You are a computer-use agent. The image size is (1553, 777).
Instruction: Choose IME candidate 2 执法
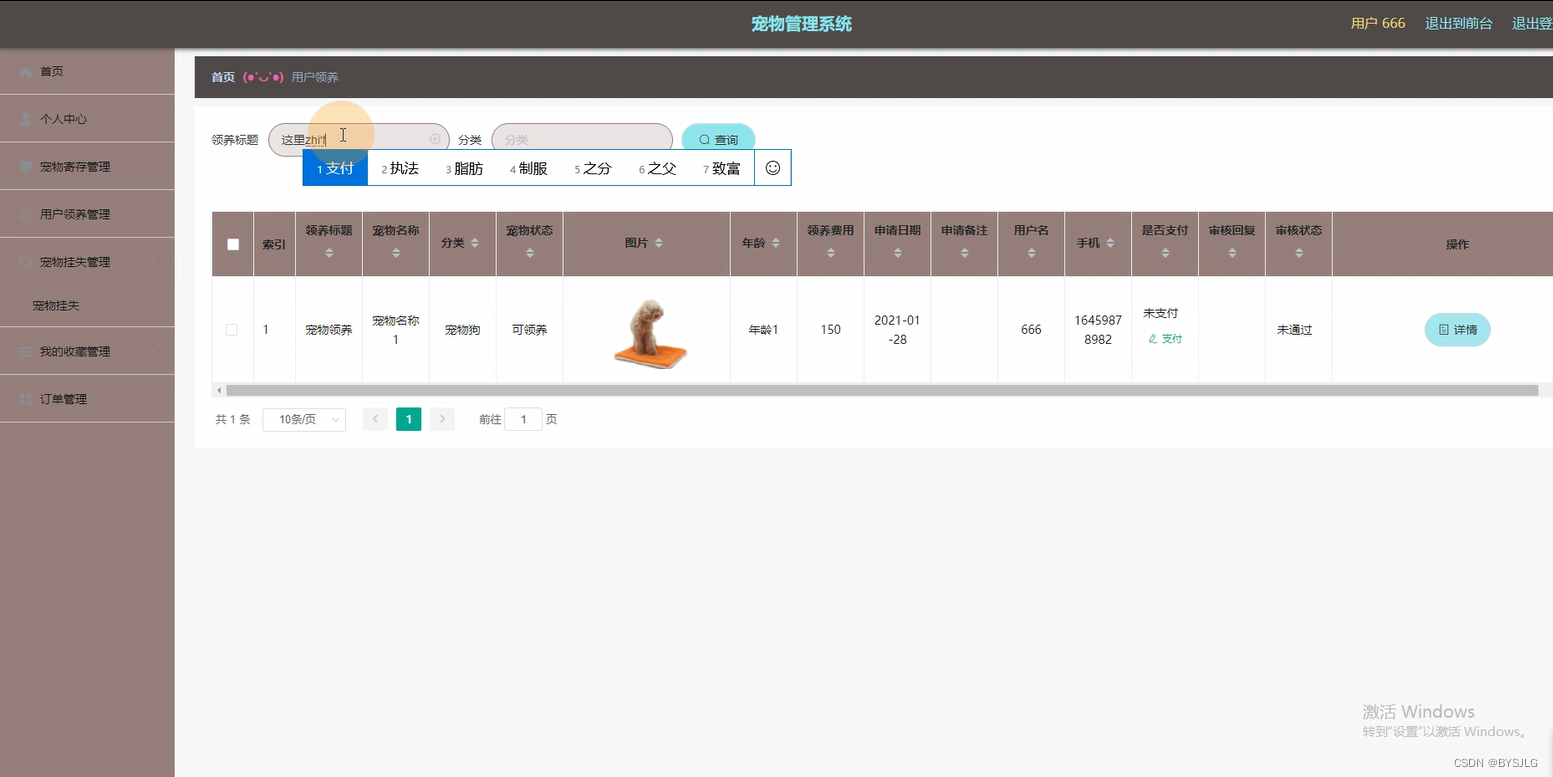coord(400,168)
